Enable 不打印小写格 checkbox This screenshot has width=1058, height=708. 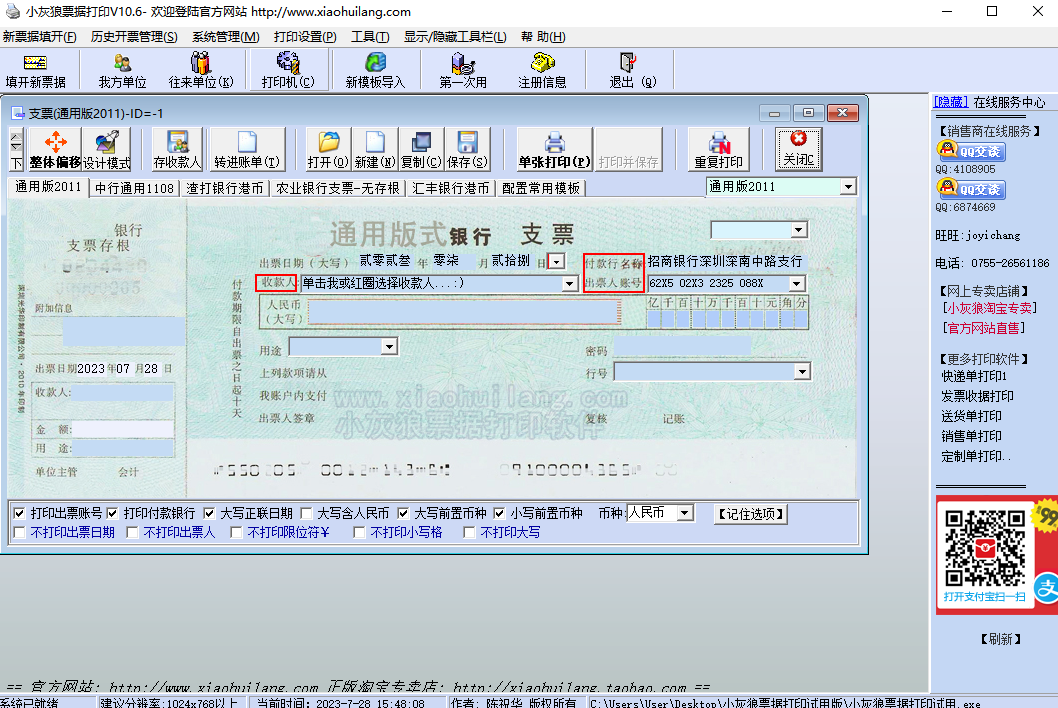[x=359, y=533]
